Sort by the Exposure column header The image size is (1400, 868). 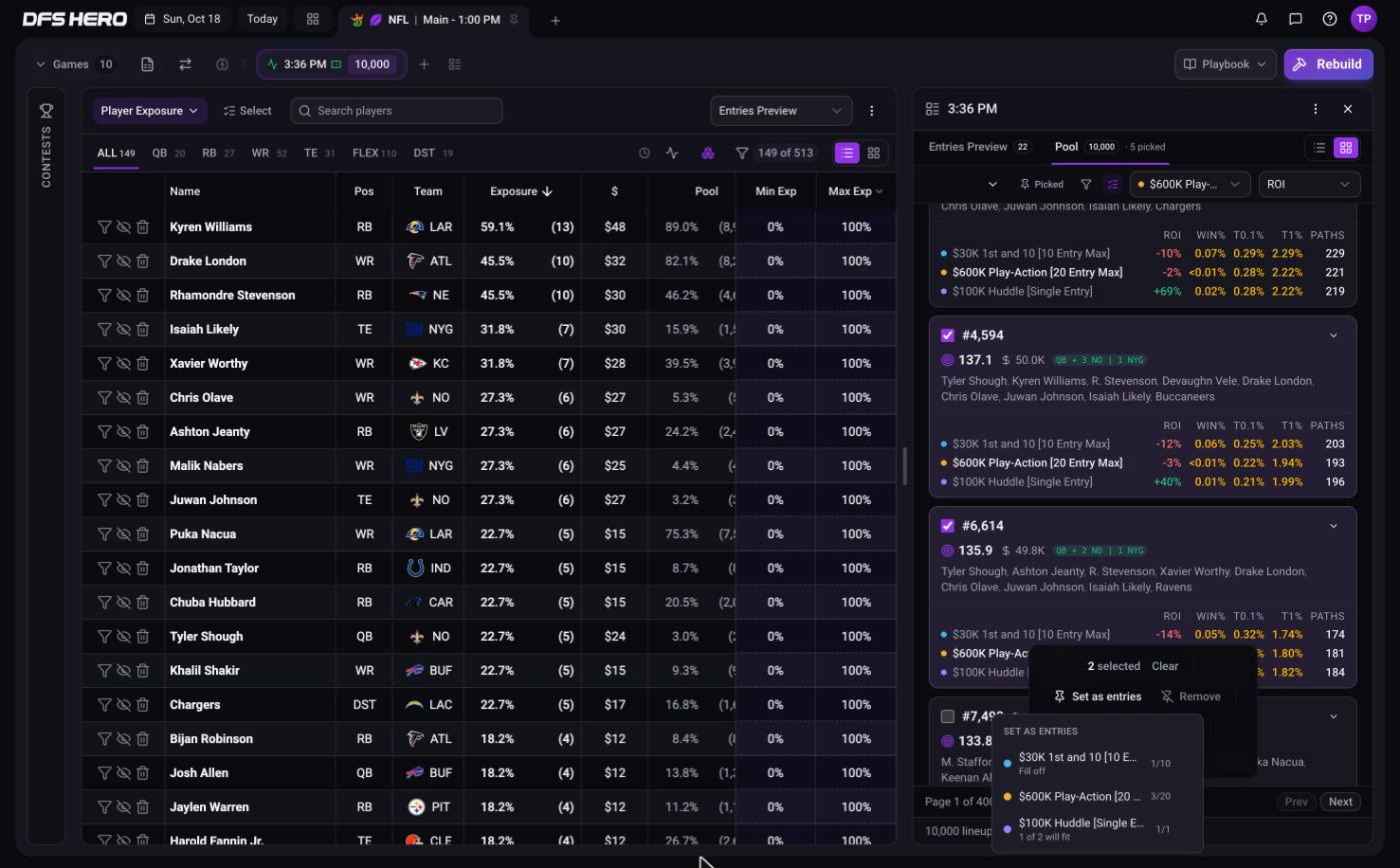pos(521,191)
